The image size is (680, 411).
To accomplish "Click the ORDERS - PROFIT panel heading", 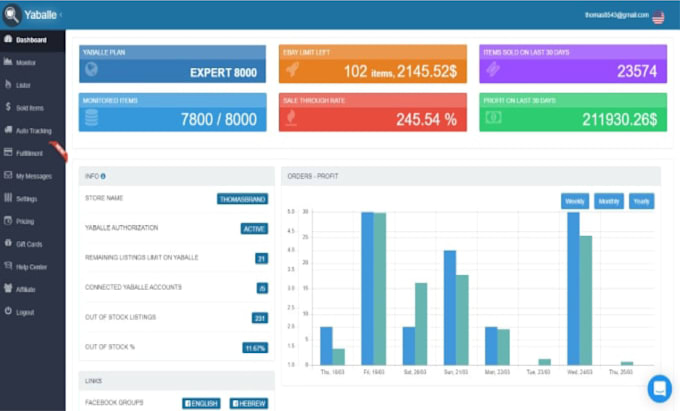I will click(313, 176).
